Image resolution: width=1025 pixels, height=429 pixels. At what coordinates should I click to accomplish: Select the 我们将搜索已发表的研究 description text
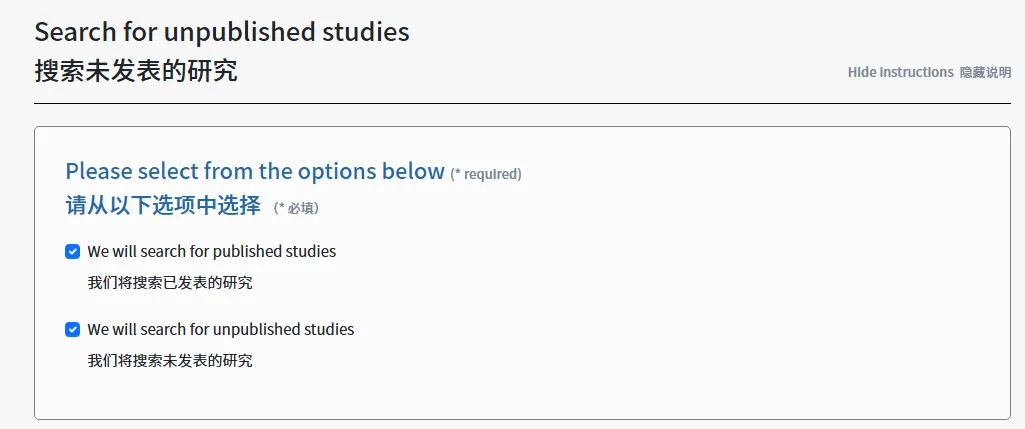tap(170, 283)
